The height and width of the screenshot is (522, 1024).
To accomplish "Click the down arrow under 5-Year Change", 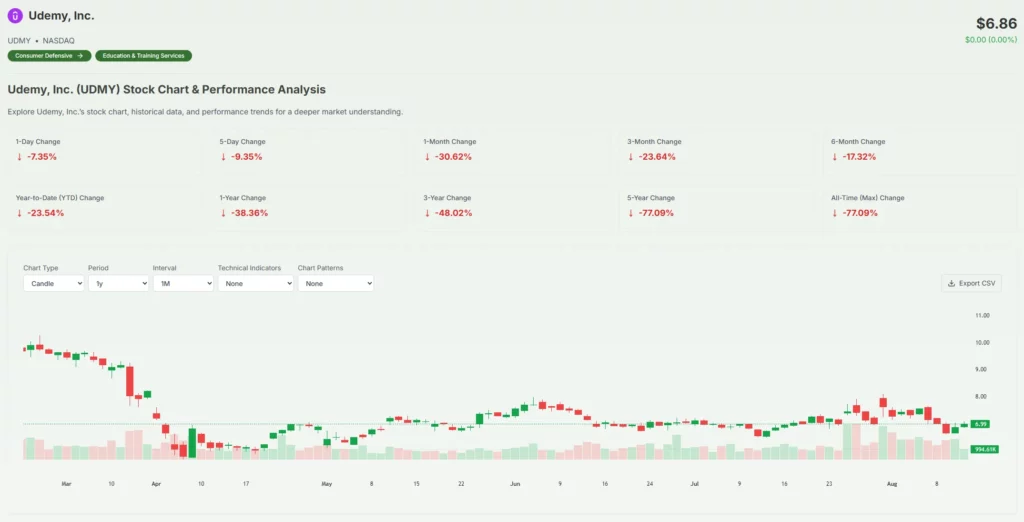I will 631,213.
